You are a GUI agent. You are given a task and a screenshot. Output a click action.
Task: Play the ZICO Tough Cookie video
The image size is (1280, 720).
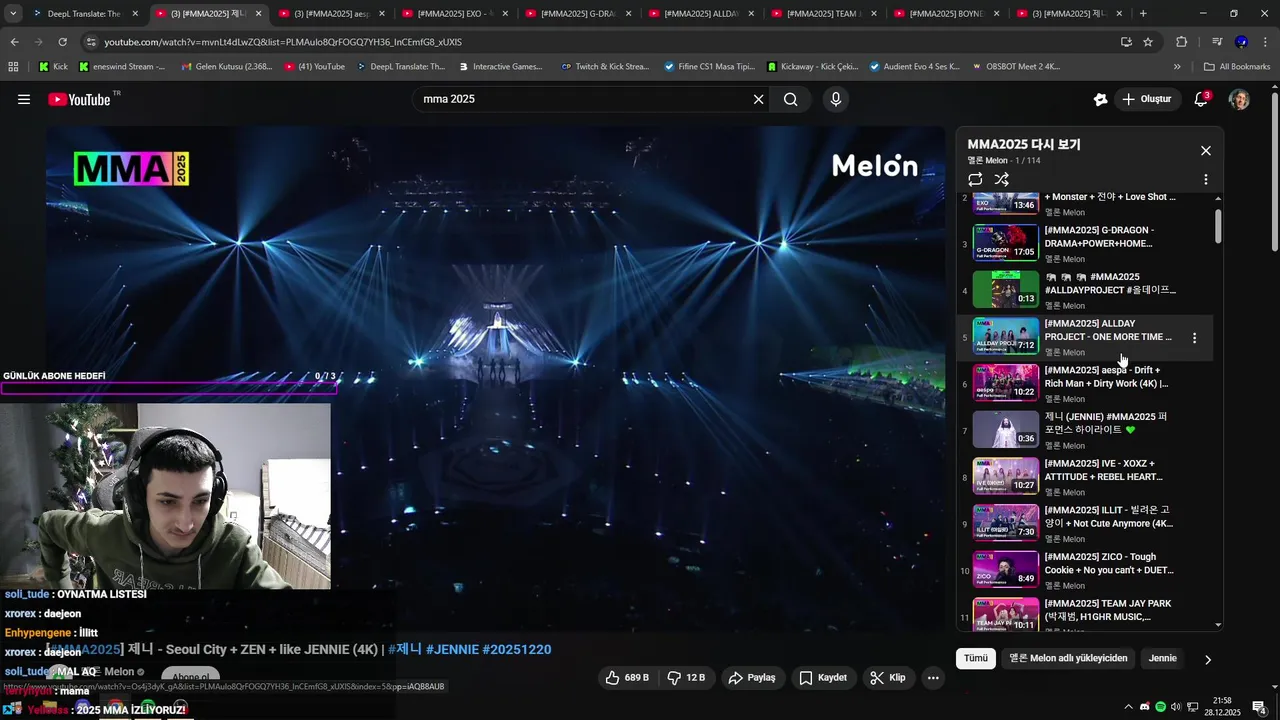point(1084,570)
